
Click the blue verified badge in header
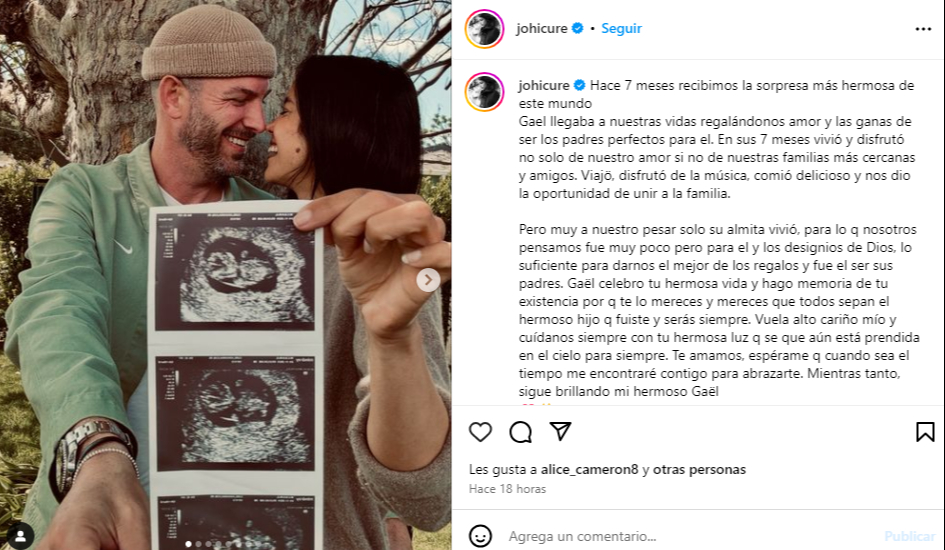coord(577,28)
